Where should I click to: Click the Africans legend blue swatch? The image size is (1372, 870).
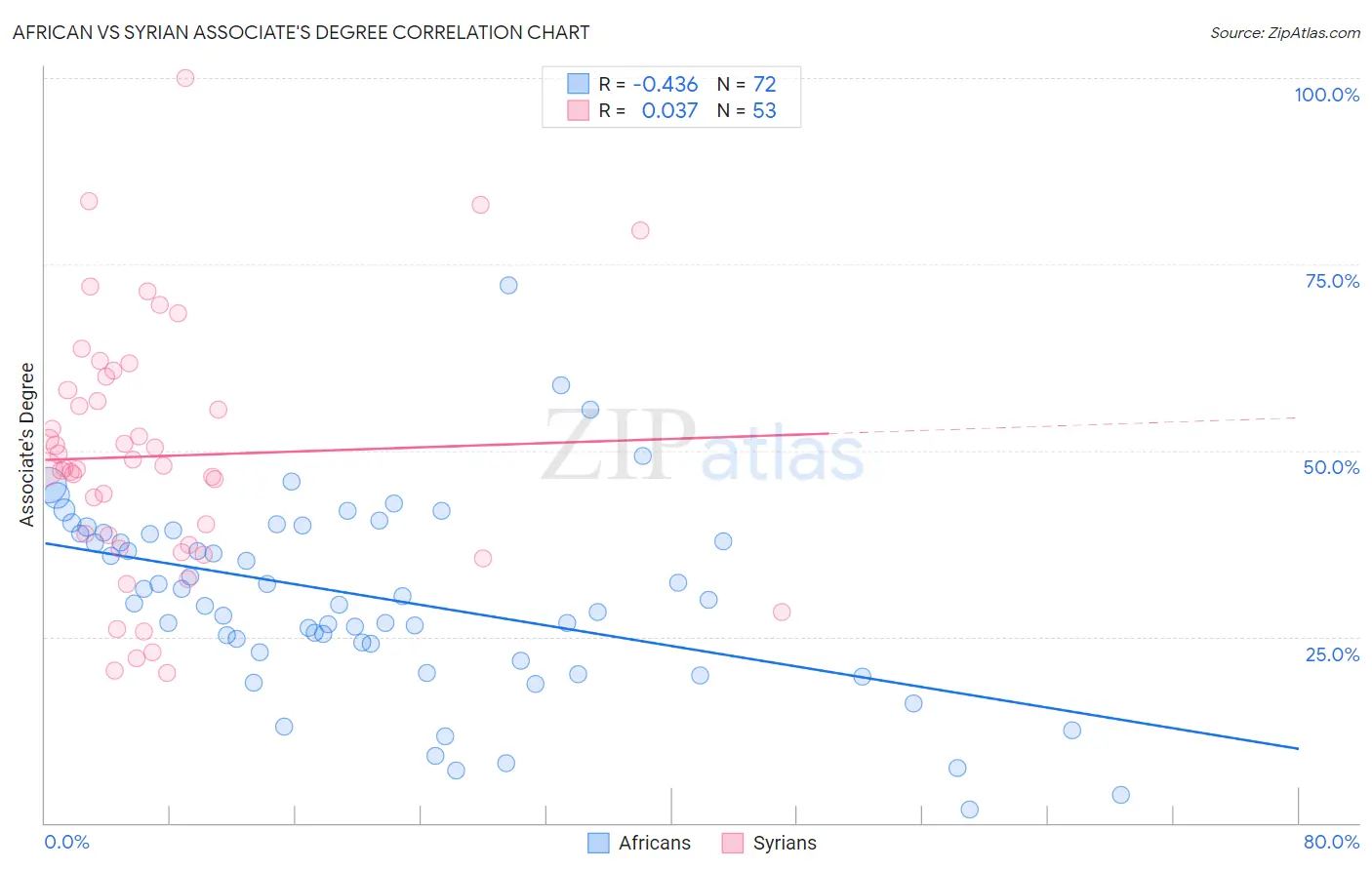coord(598,843)
